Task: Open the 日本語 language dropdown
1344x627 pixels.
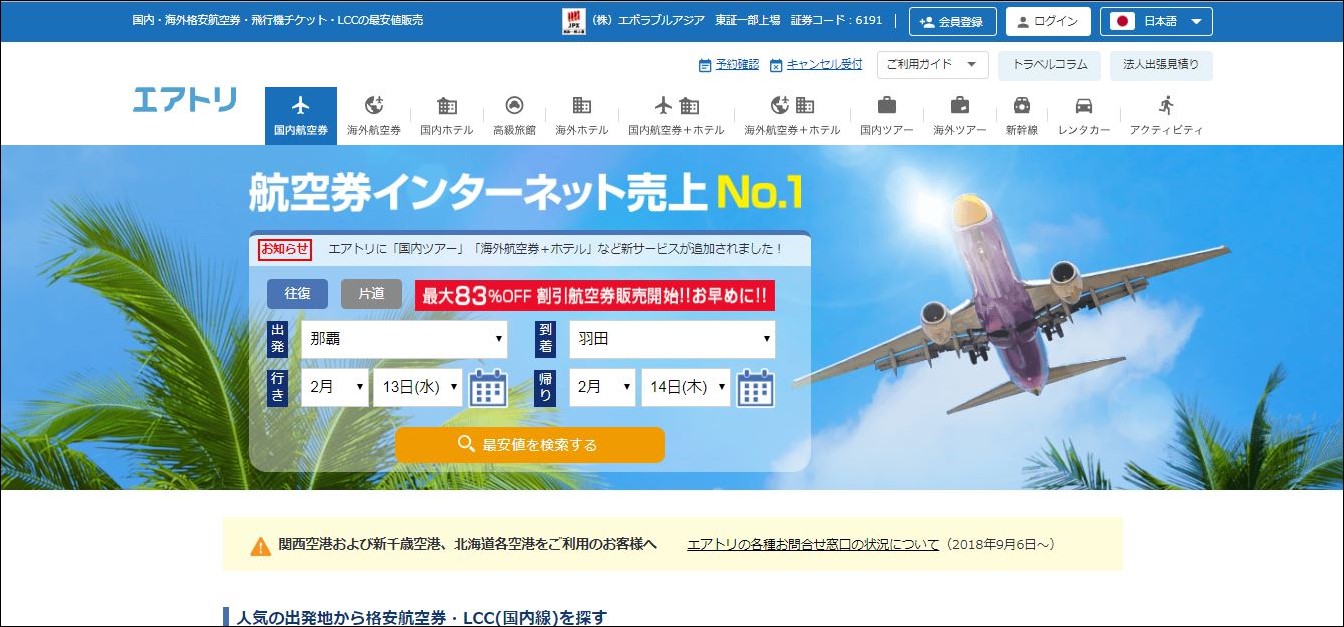Action: tap(1156, 21)
